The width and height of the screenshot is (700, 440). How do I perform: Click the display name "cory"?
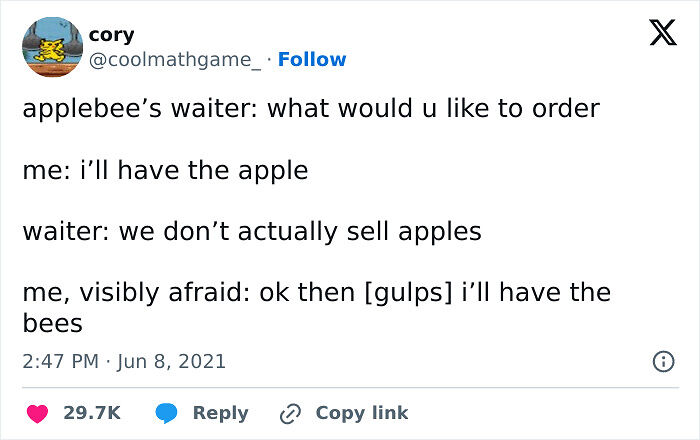tap(111, 34)
